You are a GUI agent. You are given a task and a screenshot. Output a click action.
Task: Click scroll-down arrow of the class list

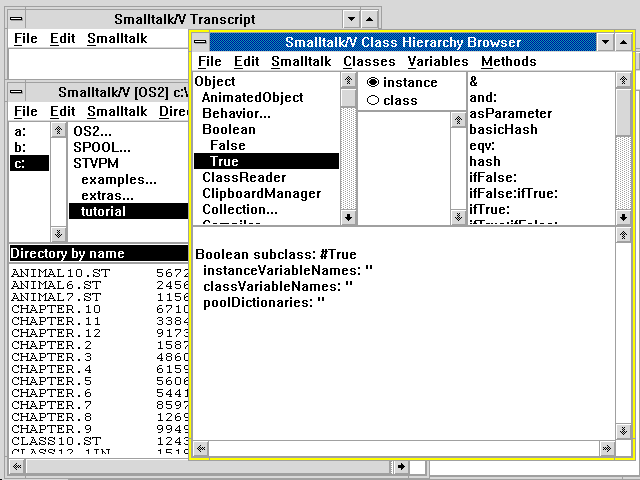348,217
